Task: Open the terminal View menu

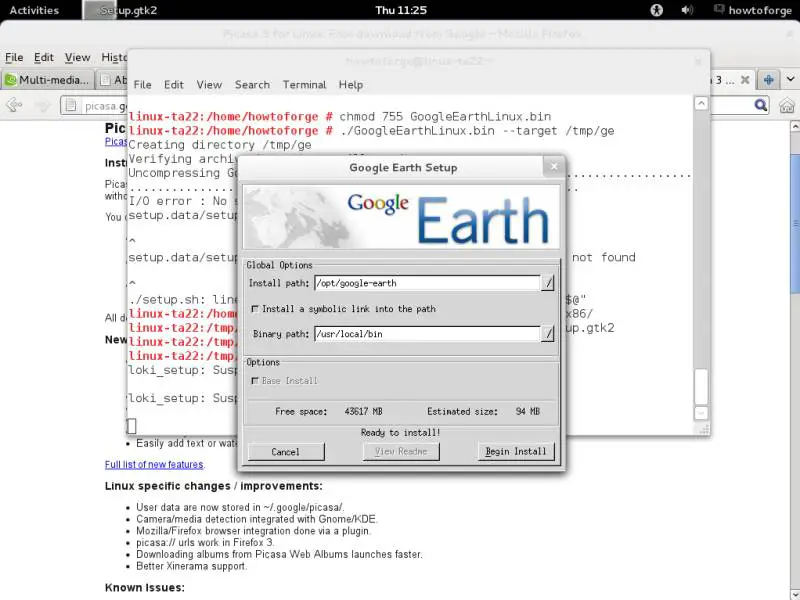Action: (x=209, y=85)
